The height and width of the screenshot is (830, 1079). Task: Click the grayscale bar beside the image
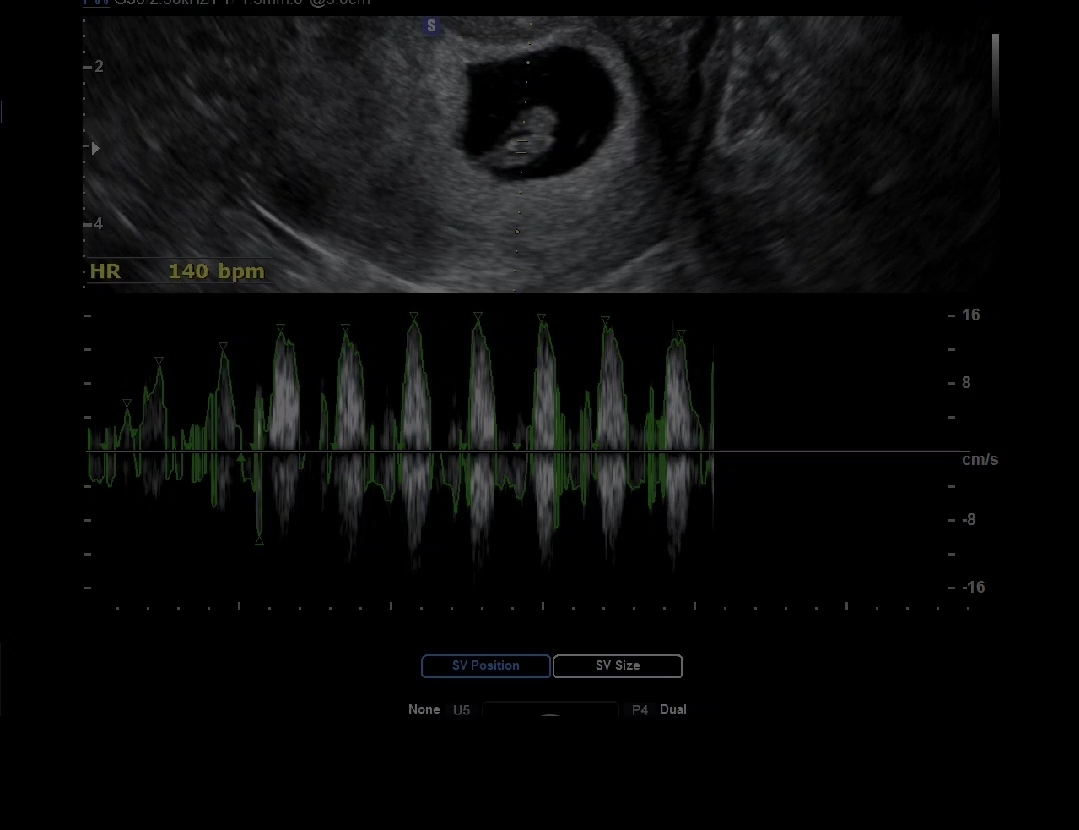point(995,75)
